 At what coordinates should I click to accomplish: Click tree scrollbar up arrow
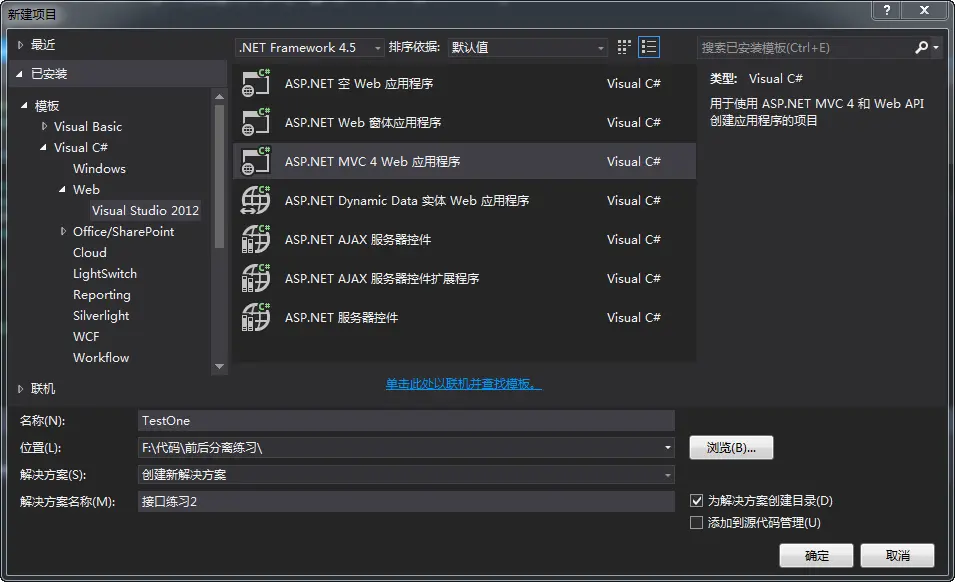click(x=219, y=96)
